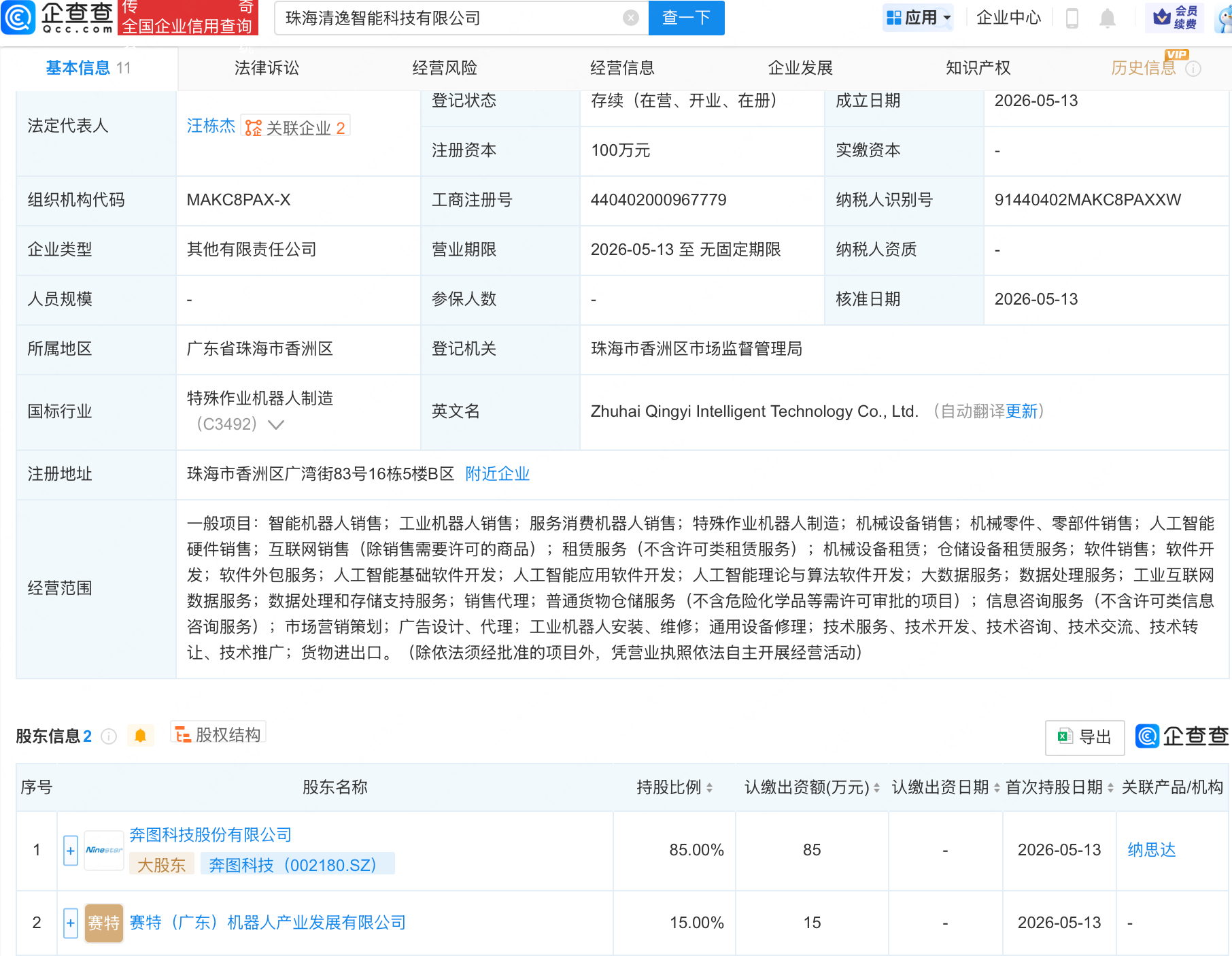Switch to 法律诉讼 tab
The height and width of the screenshot is (956, 1232).
(267, 68)
